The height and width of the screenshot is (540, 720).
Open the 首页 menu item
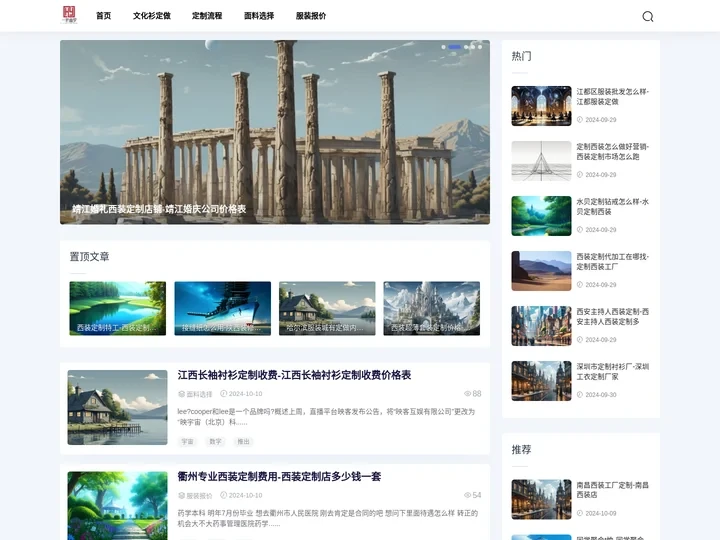click(x=104, y=16)
